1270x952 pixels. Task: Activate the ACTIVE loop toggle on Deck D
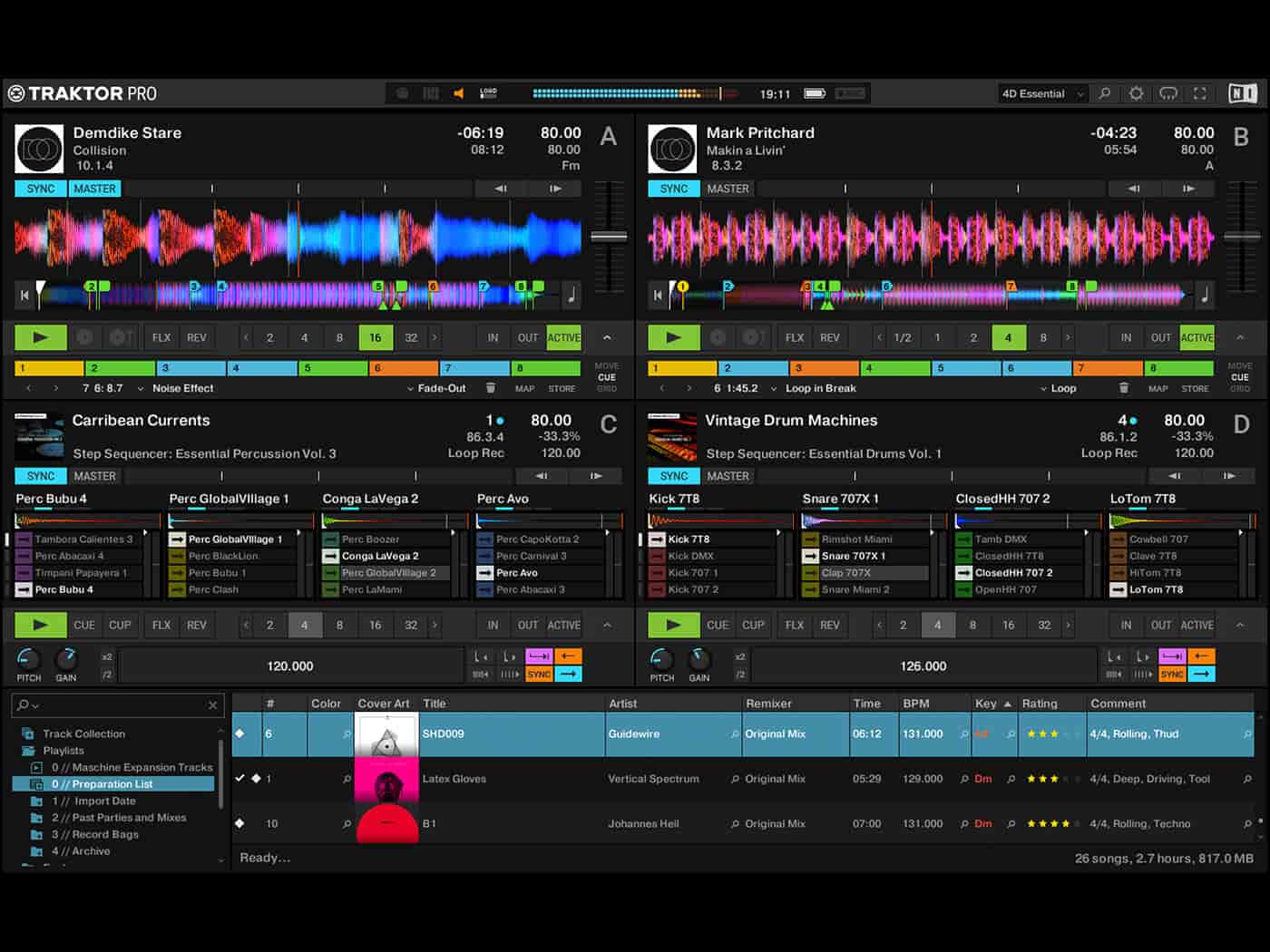pos(1197,625)
